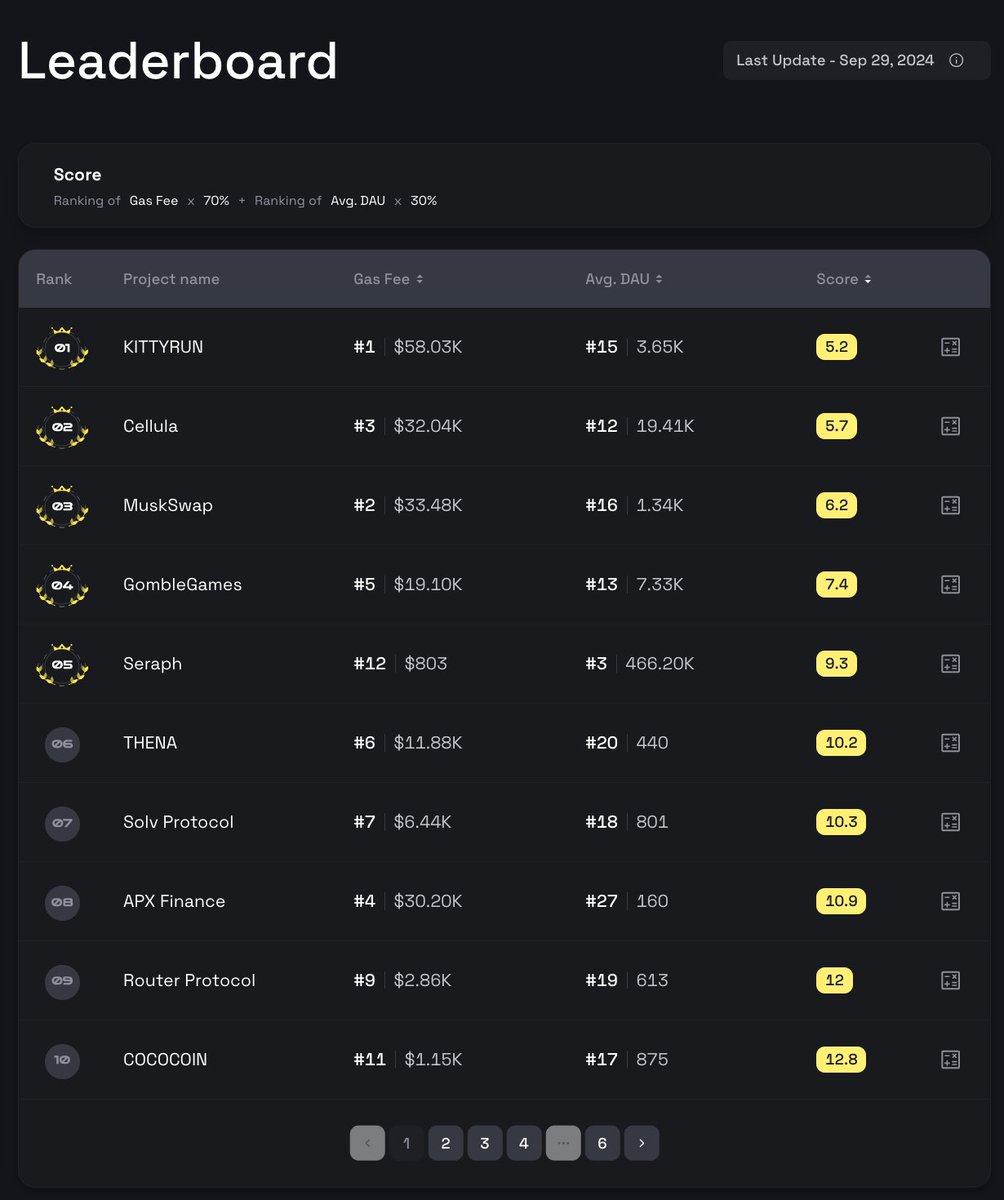Select the APX Finance project name
Viewport: 1004px width, 1200px height.
pos(174,901)
